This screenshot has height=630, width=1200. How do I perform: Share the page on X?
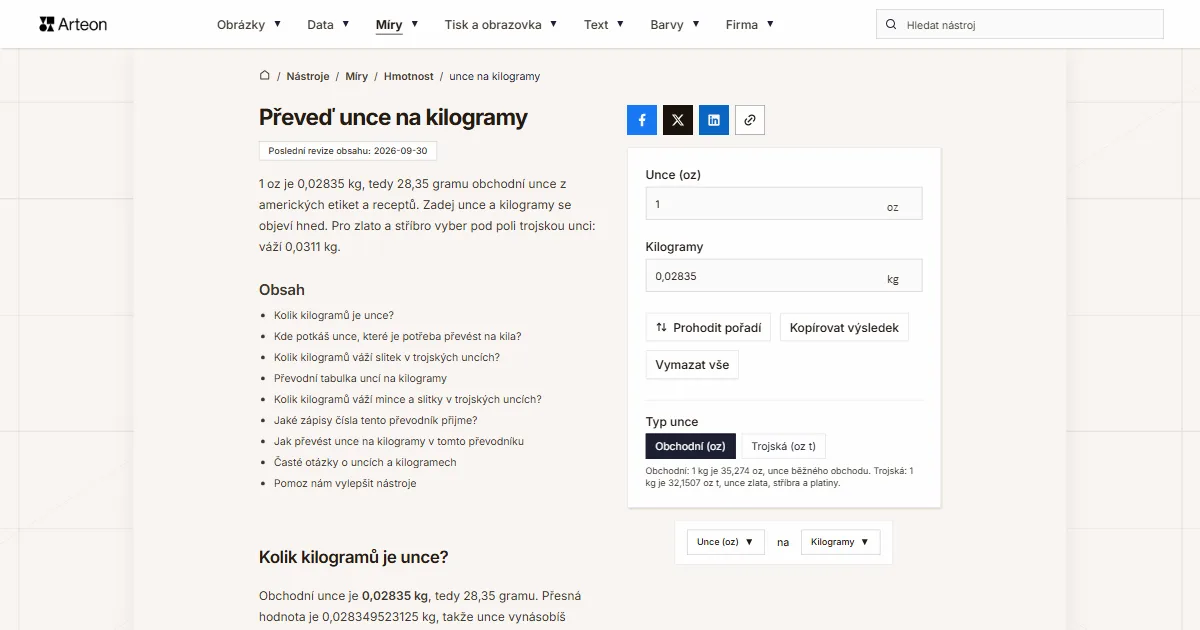[678, 120]
